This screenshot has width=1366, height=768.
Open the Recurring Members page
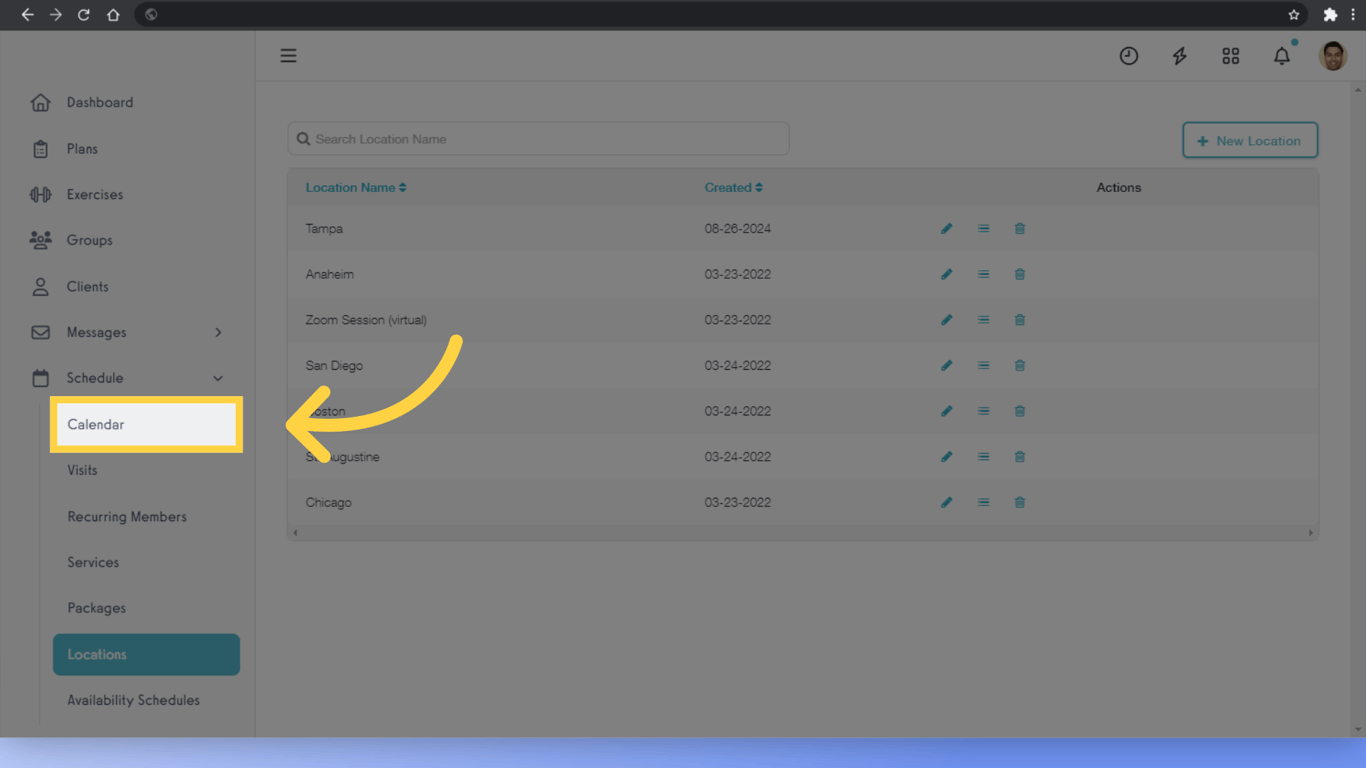pyautogui.click(x=127, y=516)
